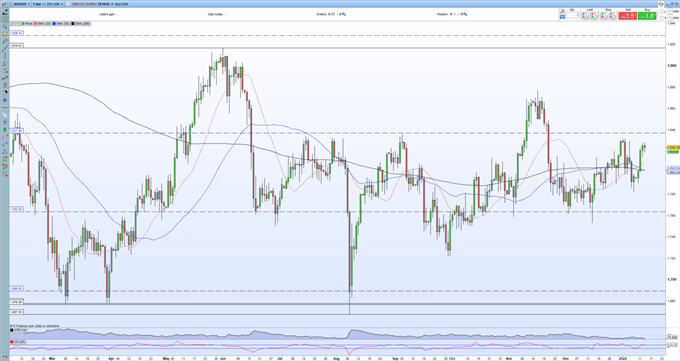Viewport: 680px width, 361px height.
Task: Select the diagonal trend line drawing tool
Action: (x=4, y=49)
